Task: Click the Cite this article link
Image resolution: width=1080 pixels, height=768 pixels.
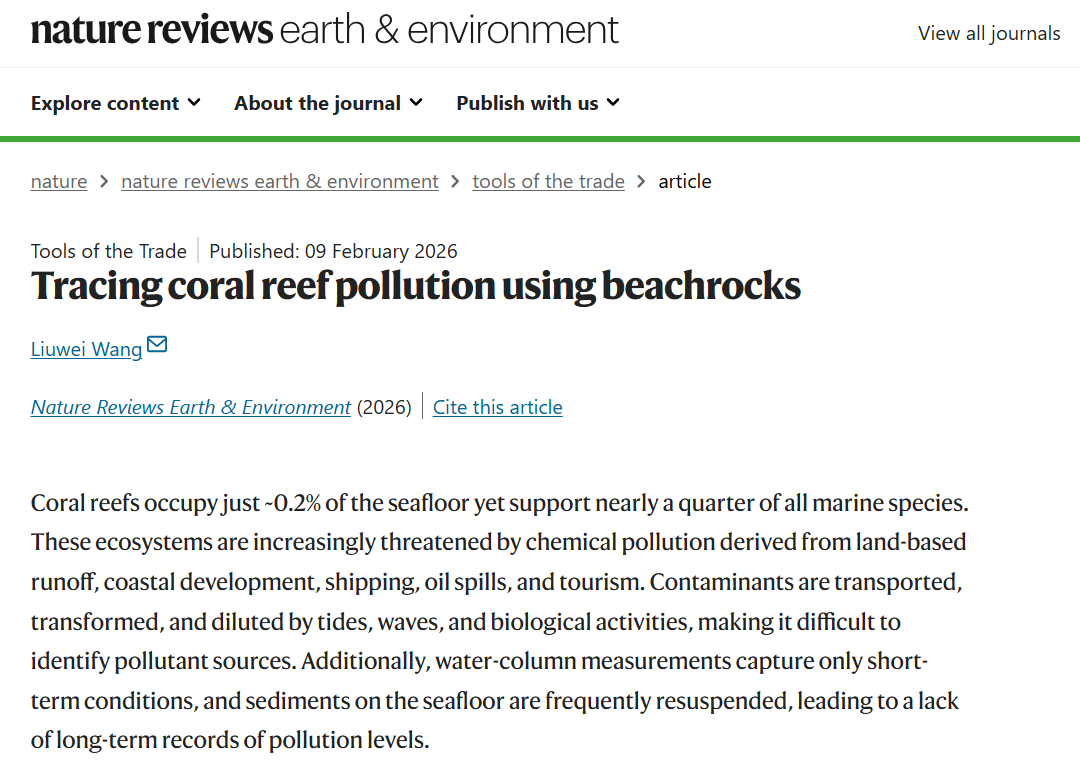Action: pos(497,407)
